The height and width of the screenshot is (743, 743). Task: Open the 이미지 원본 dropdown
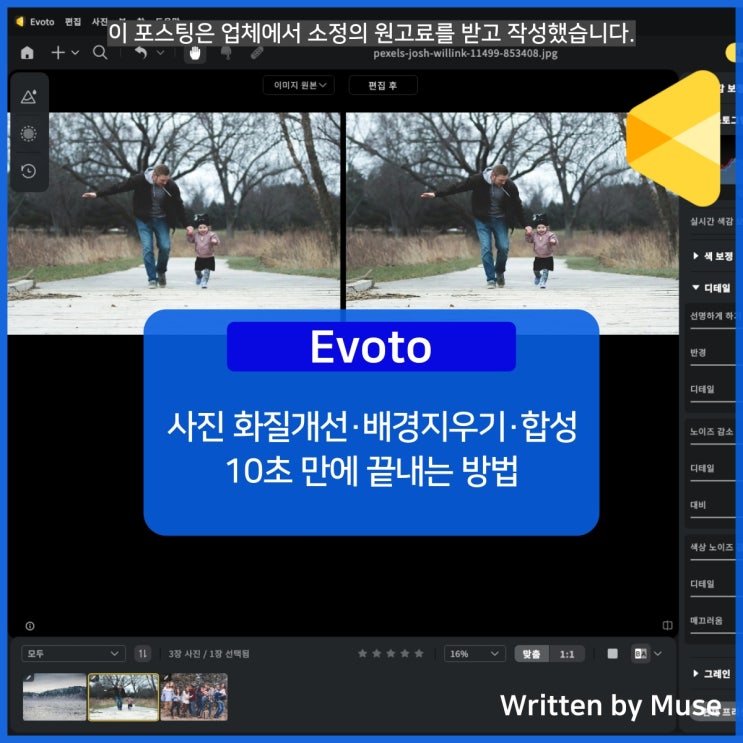pyautogui.click(x=299, y=85)
